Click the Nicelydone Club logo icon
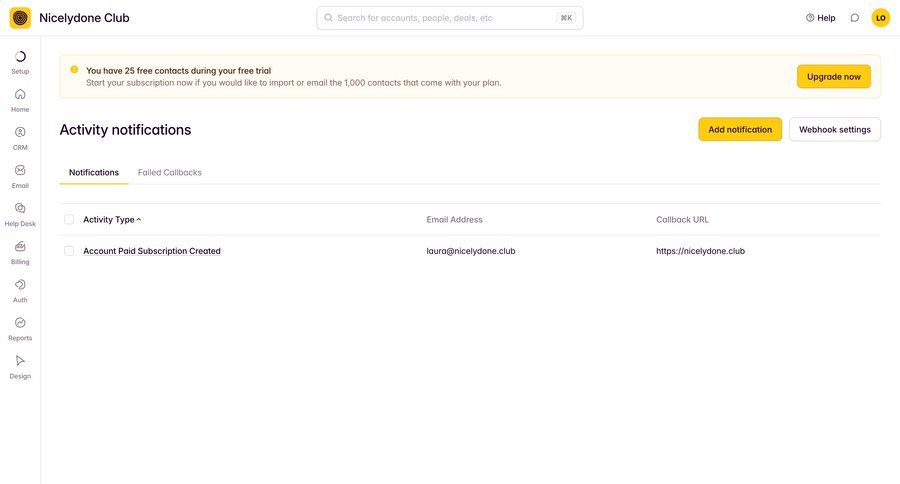Viewport: 900px width, 484px height. (x=20, y=18)
